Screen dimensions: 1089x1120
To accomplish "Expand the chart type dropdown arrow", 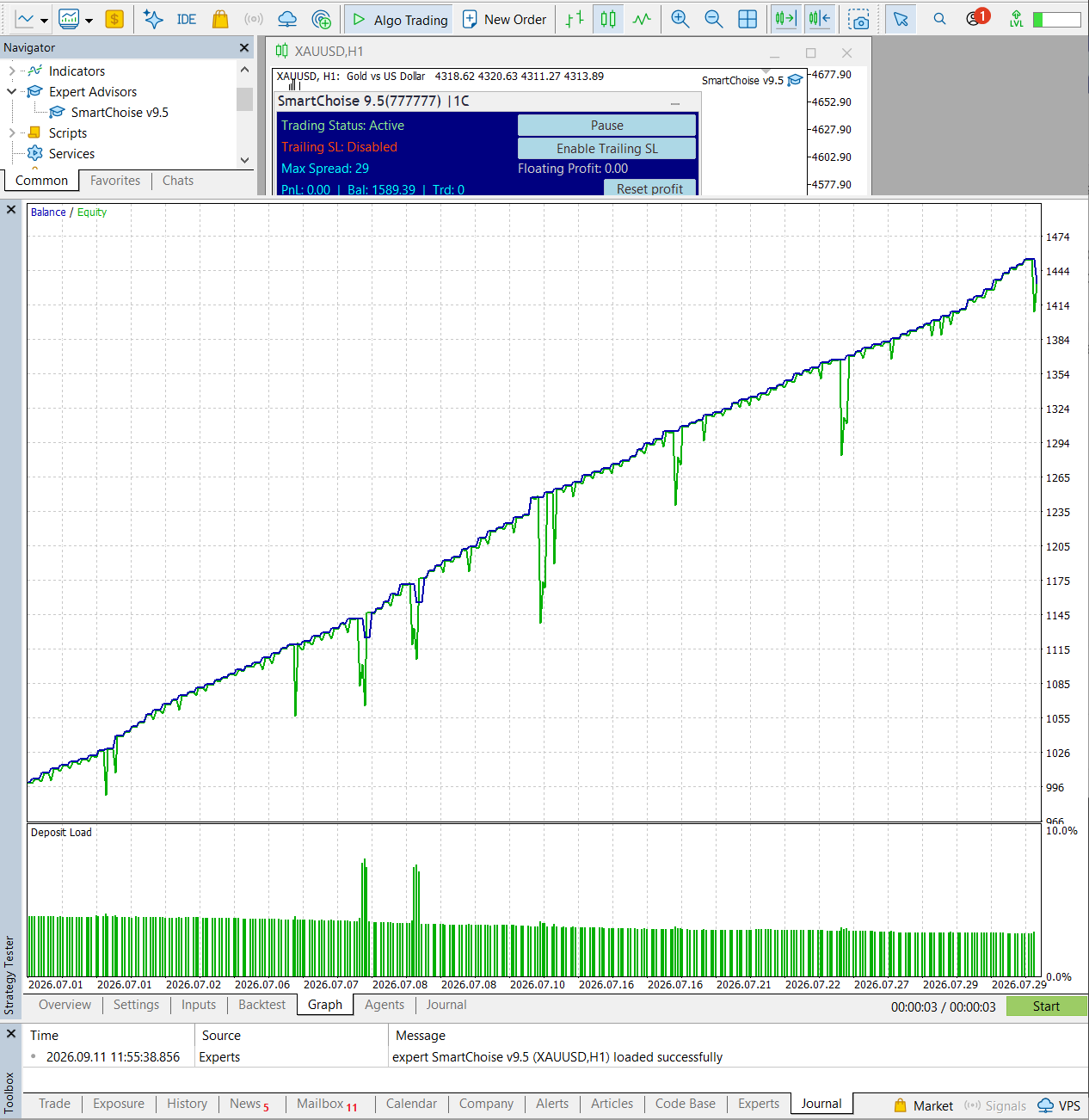I will (x=44, y=20).
